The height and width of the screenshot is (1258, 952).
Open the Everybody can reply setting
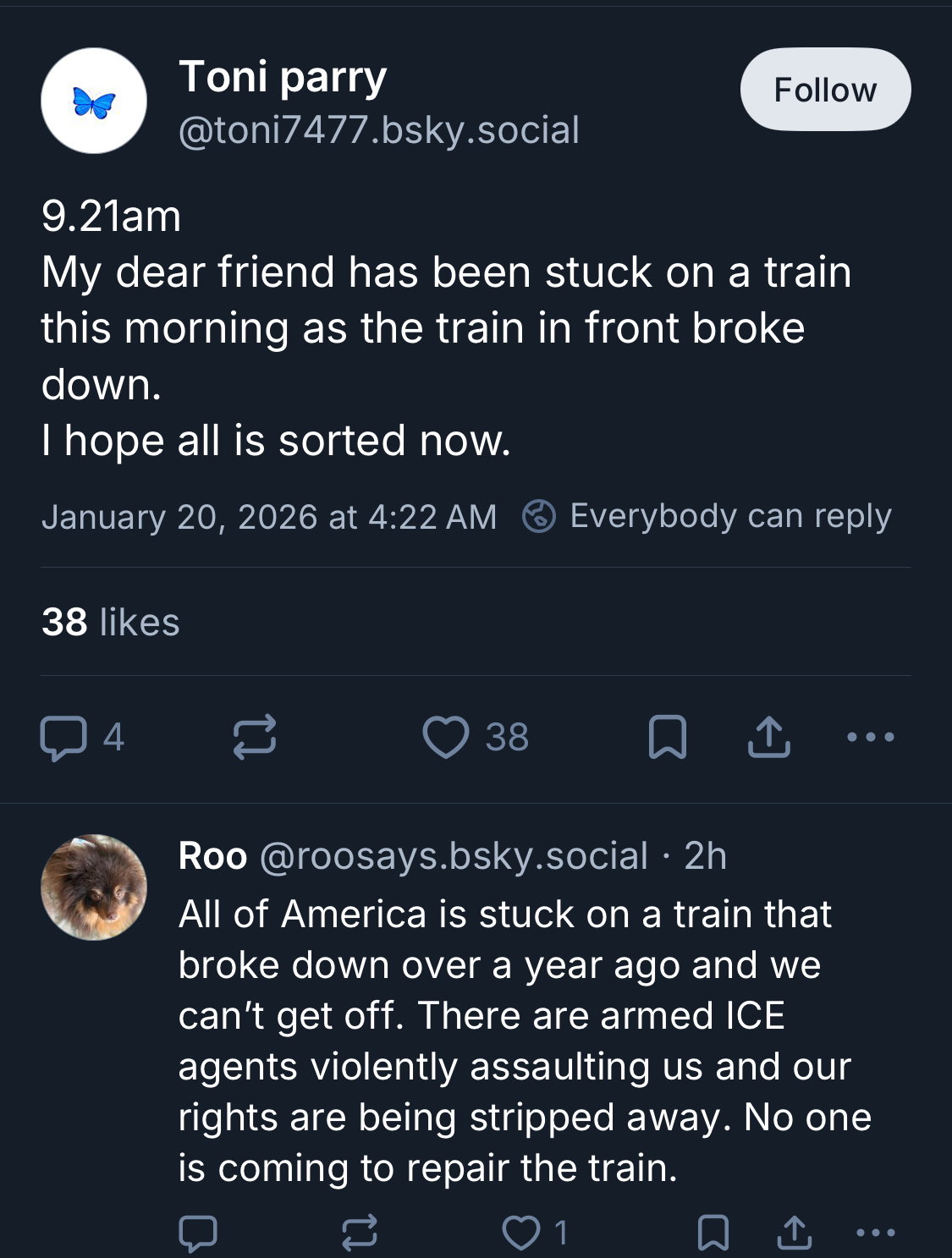tap(707, 516)
